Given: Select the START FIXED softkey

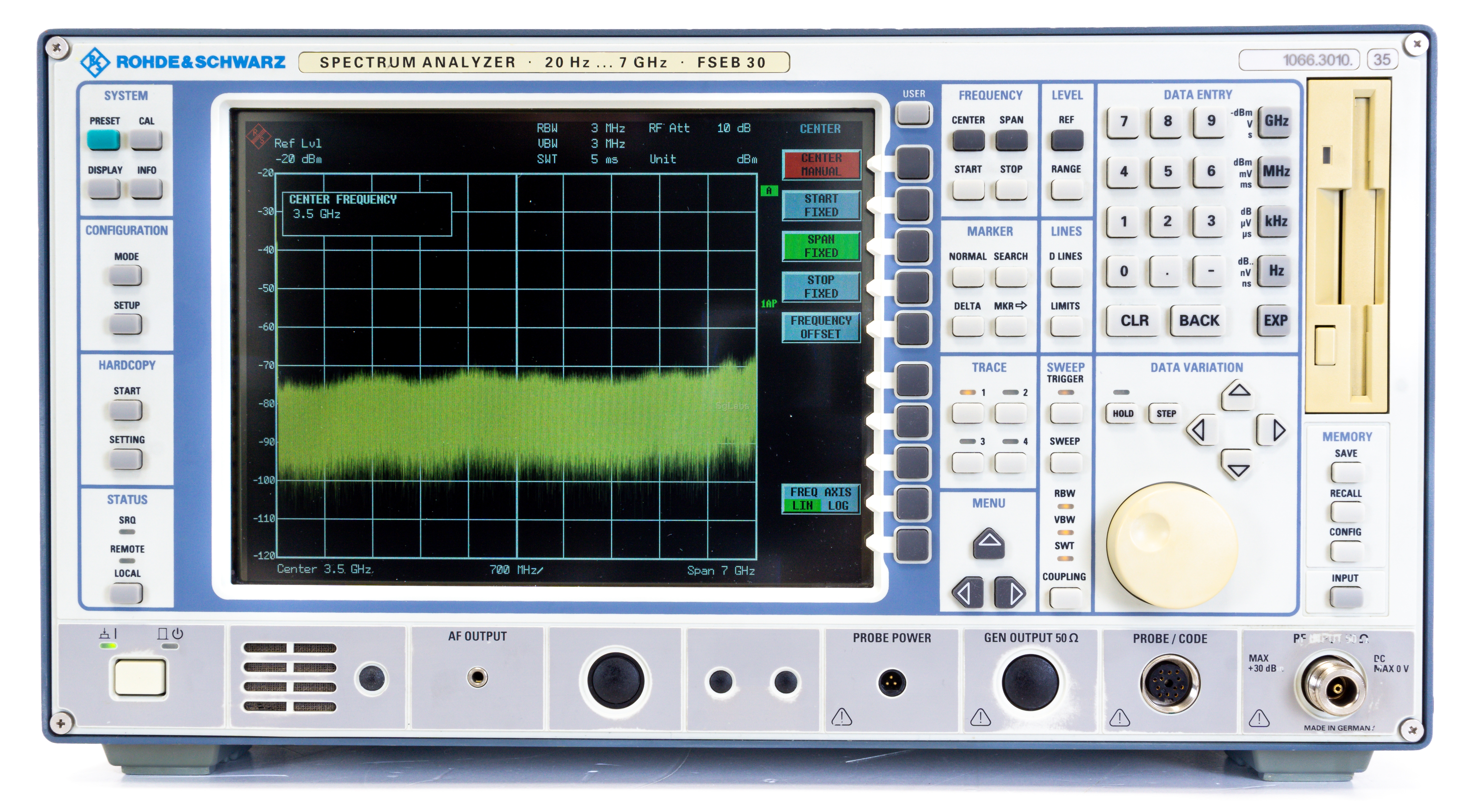Looking at the screenshot, I should coord(821,206).
